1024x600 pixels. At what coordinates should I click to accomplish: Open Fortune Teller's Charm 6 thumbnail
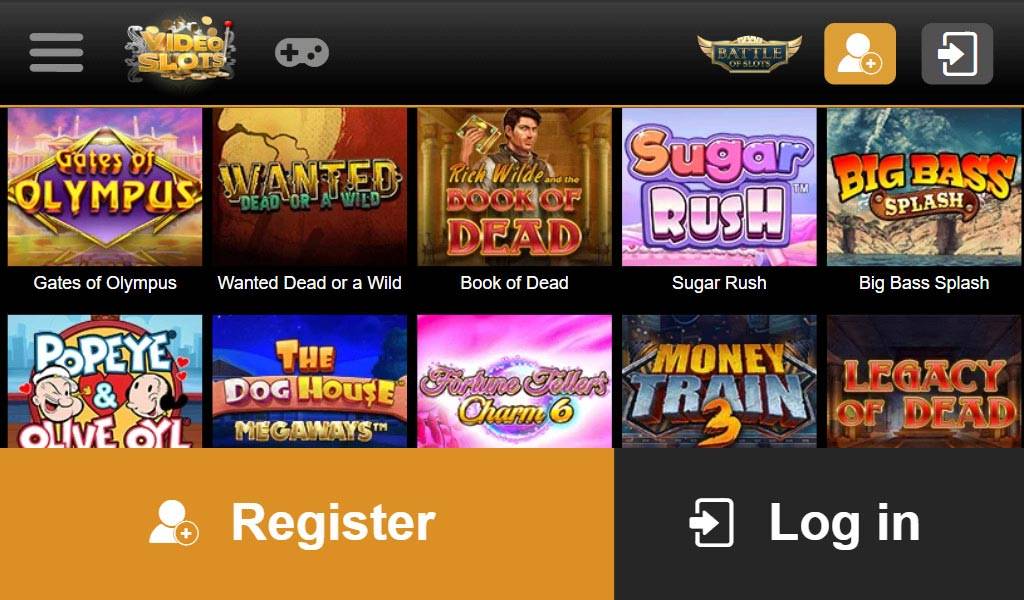coord(515,381)
